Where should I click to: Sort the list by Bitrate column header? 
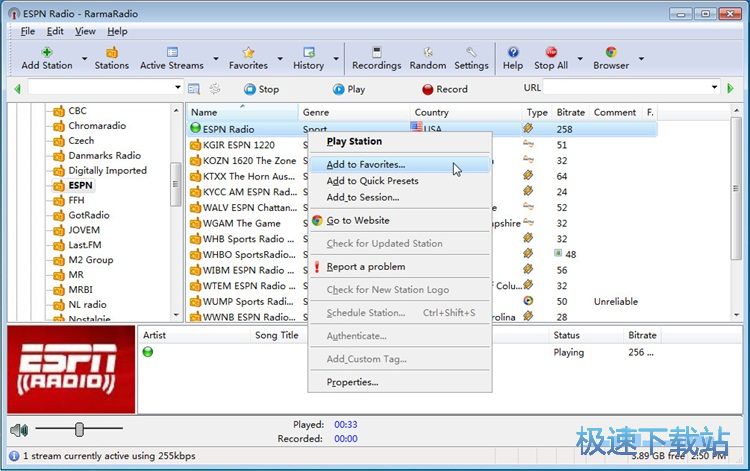point(570,112)
